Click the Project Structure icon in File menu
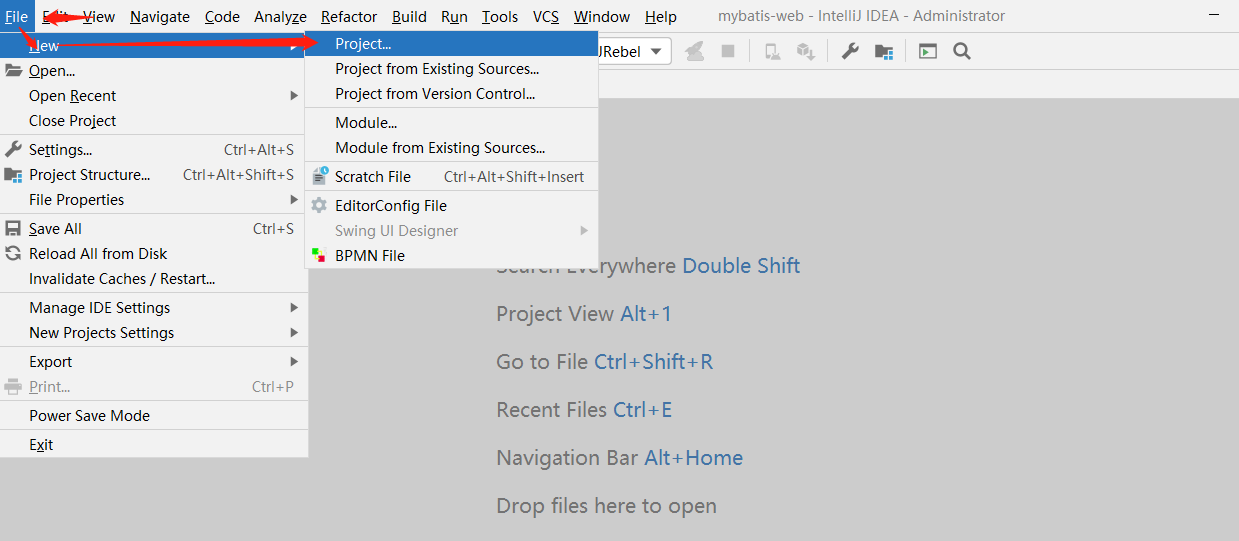Viewport: 1239px width, 541px height. pyautogui.click(x=13, y=174)
